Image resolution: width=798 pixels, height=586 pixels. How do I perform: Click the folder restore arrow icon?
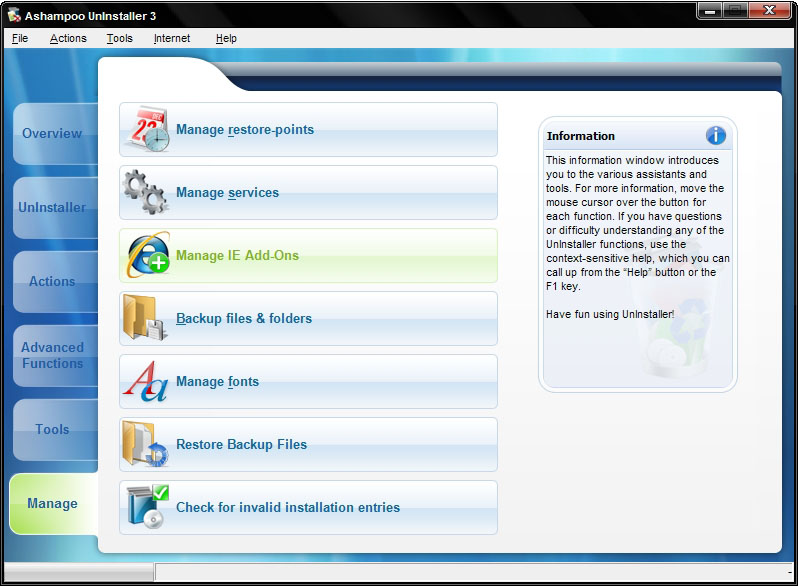click(x=145, y=444)
